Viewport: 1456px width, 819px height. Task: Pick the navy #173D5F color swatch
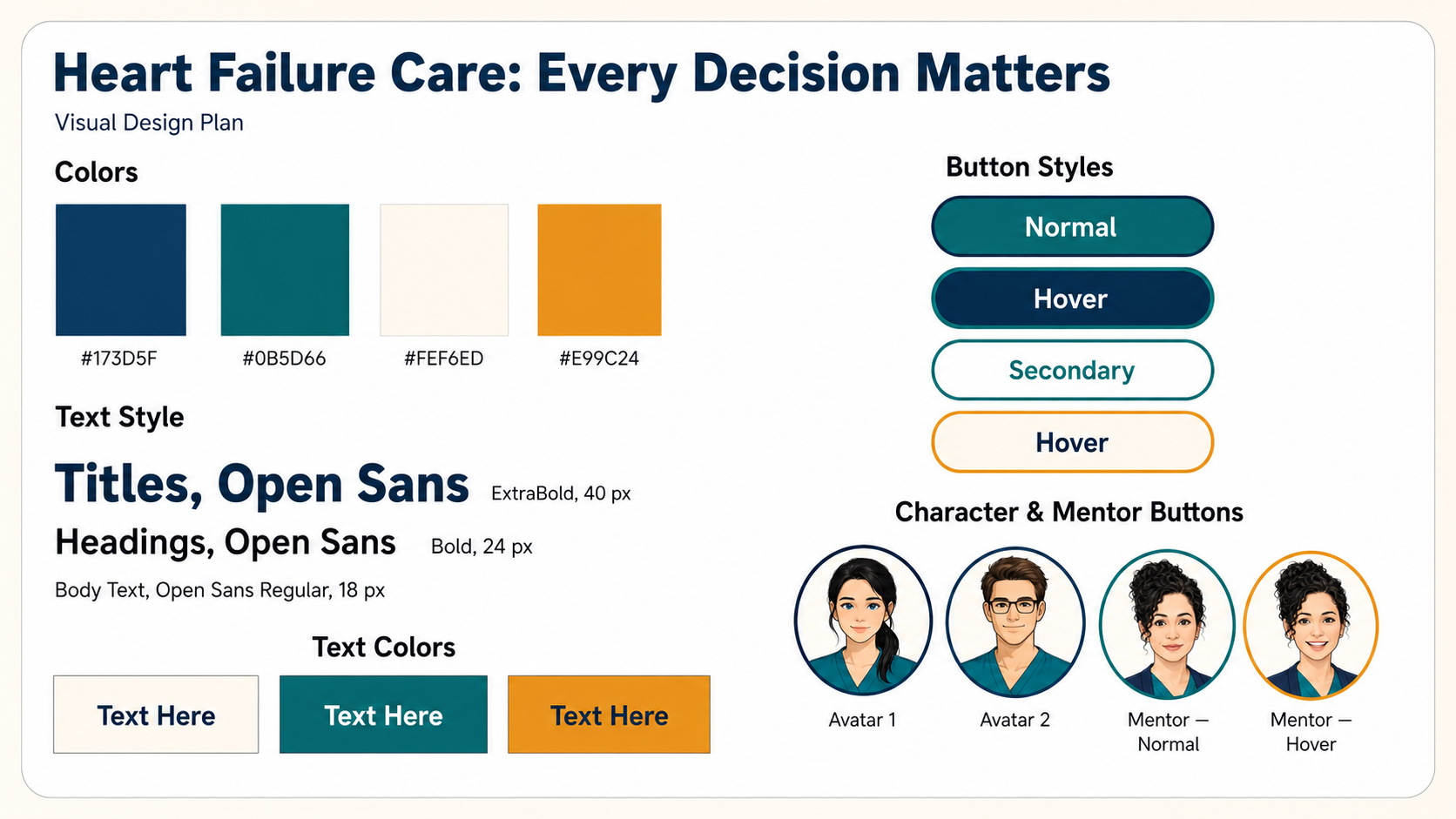tap(121, 270)
